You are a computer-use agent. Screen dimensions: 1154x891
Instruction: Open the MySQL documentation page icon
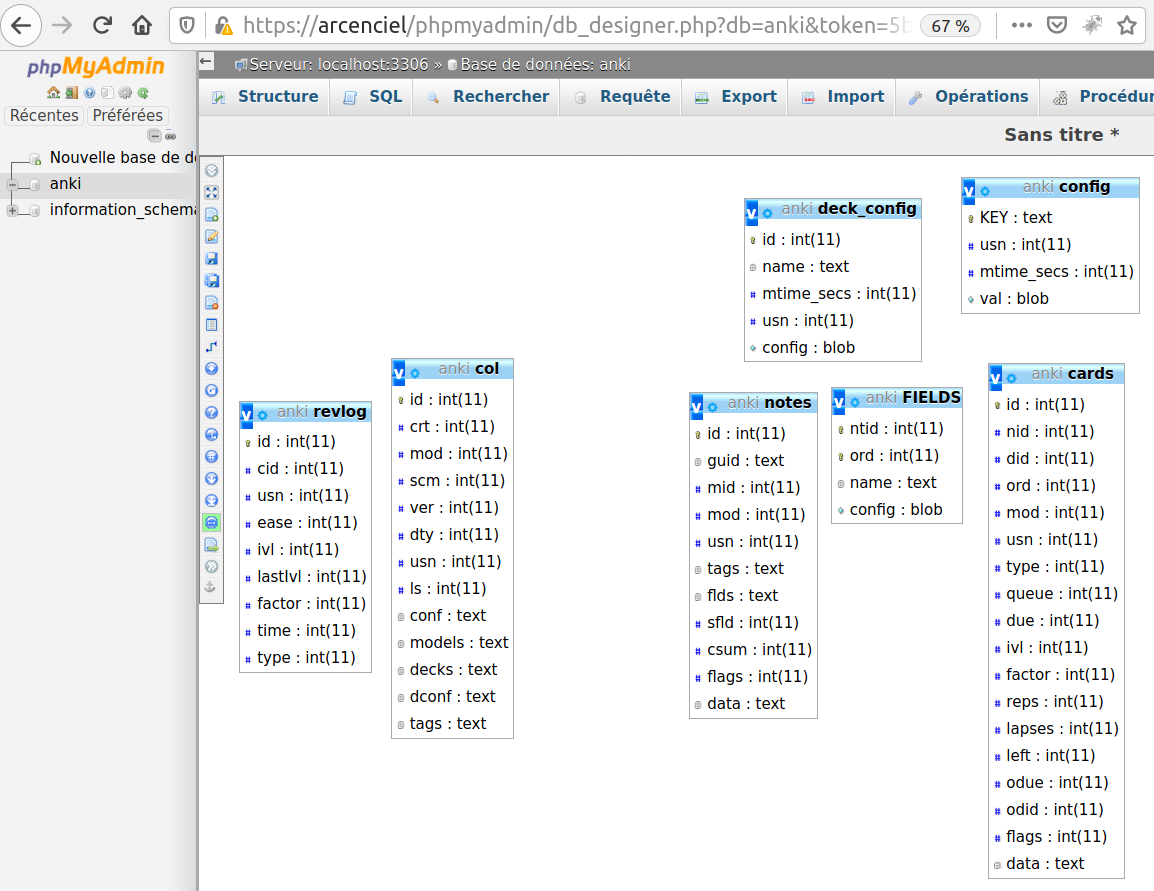pos(107,93)
